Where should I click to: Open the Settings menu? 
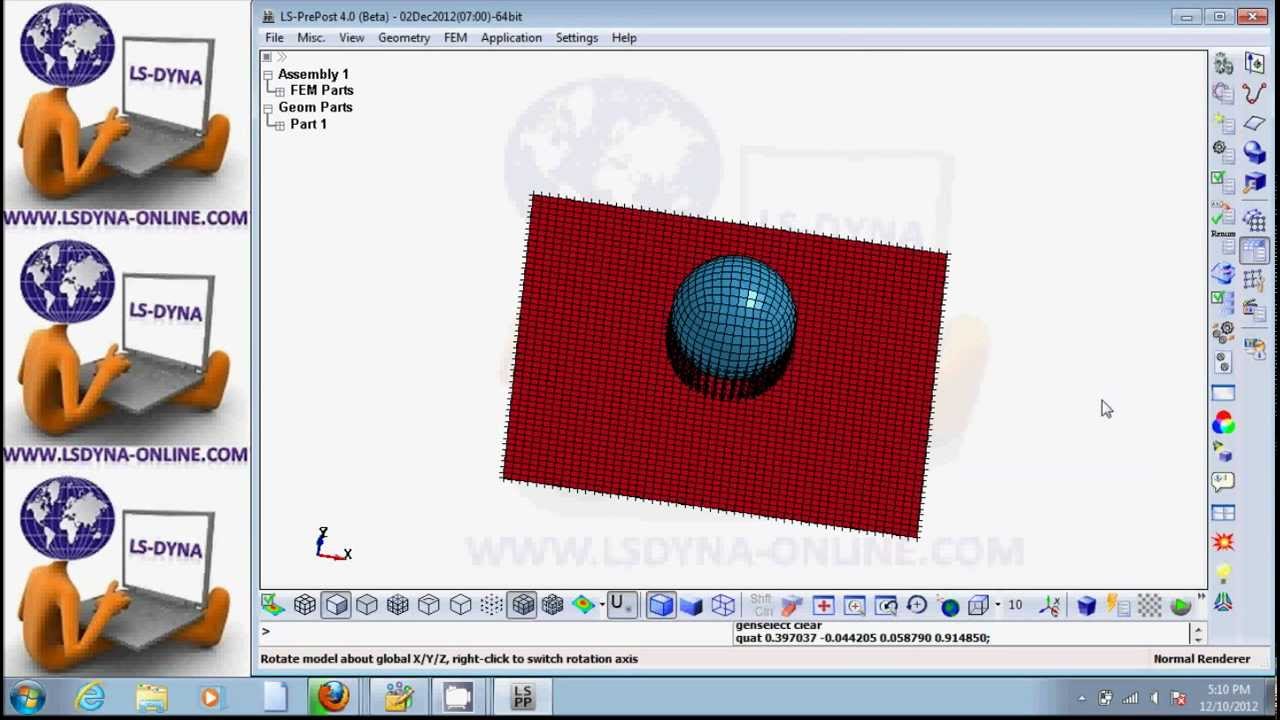click(577, 38)
